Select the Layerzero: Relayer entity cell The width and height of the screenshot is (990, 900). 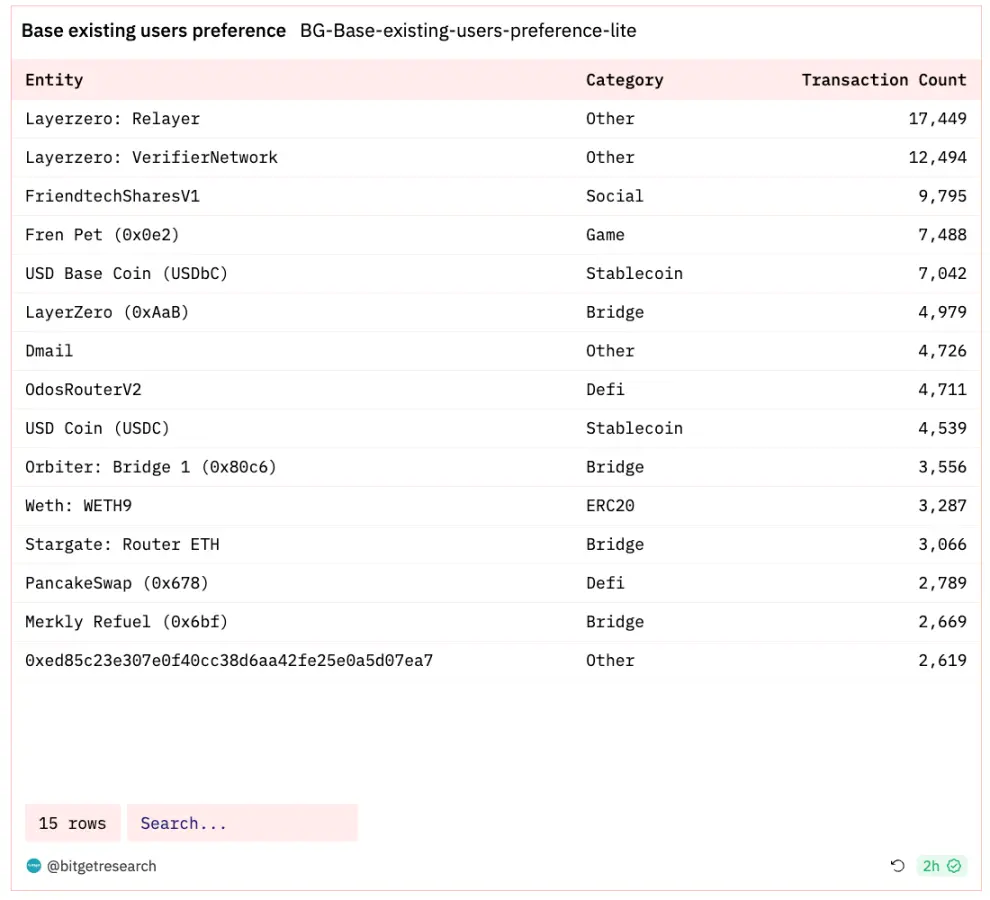(x=112, y=119)
